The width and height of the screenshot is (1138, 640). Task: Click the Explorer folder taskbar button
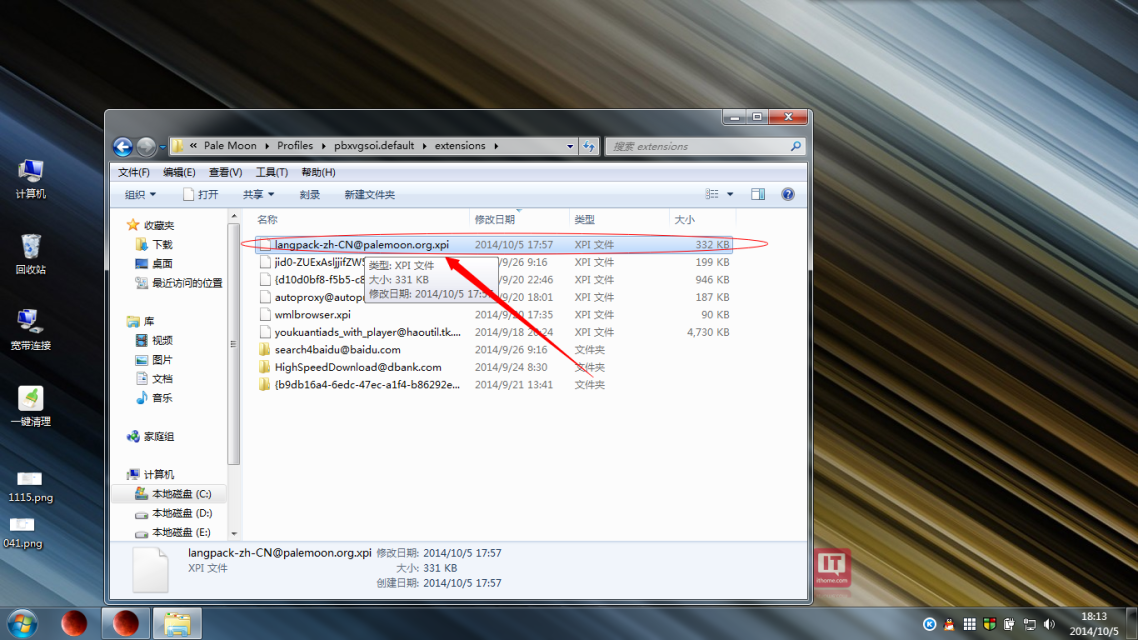177,623
